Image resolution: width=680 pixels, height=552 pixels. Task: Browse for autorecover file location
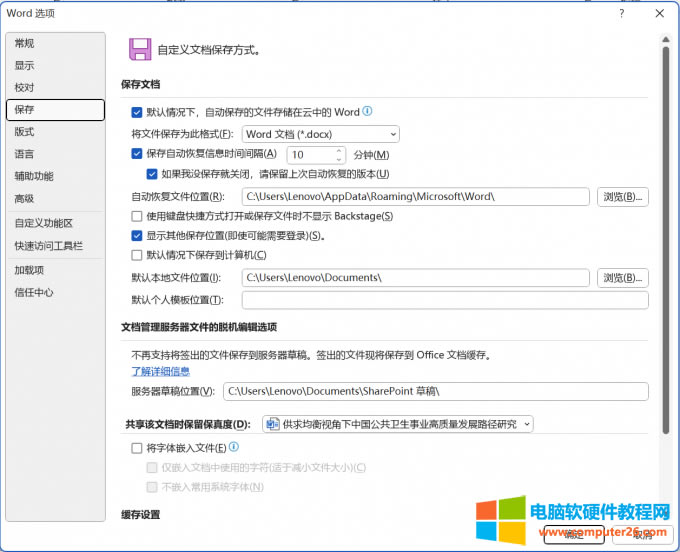623,197
